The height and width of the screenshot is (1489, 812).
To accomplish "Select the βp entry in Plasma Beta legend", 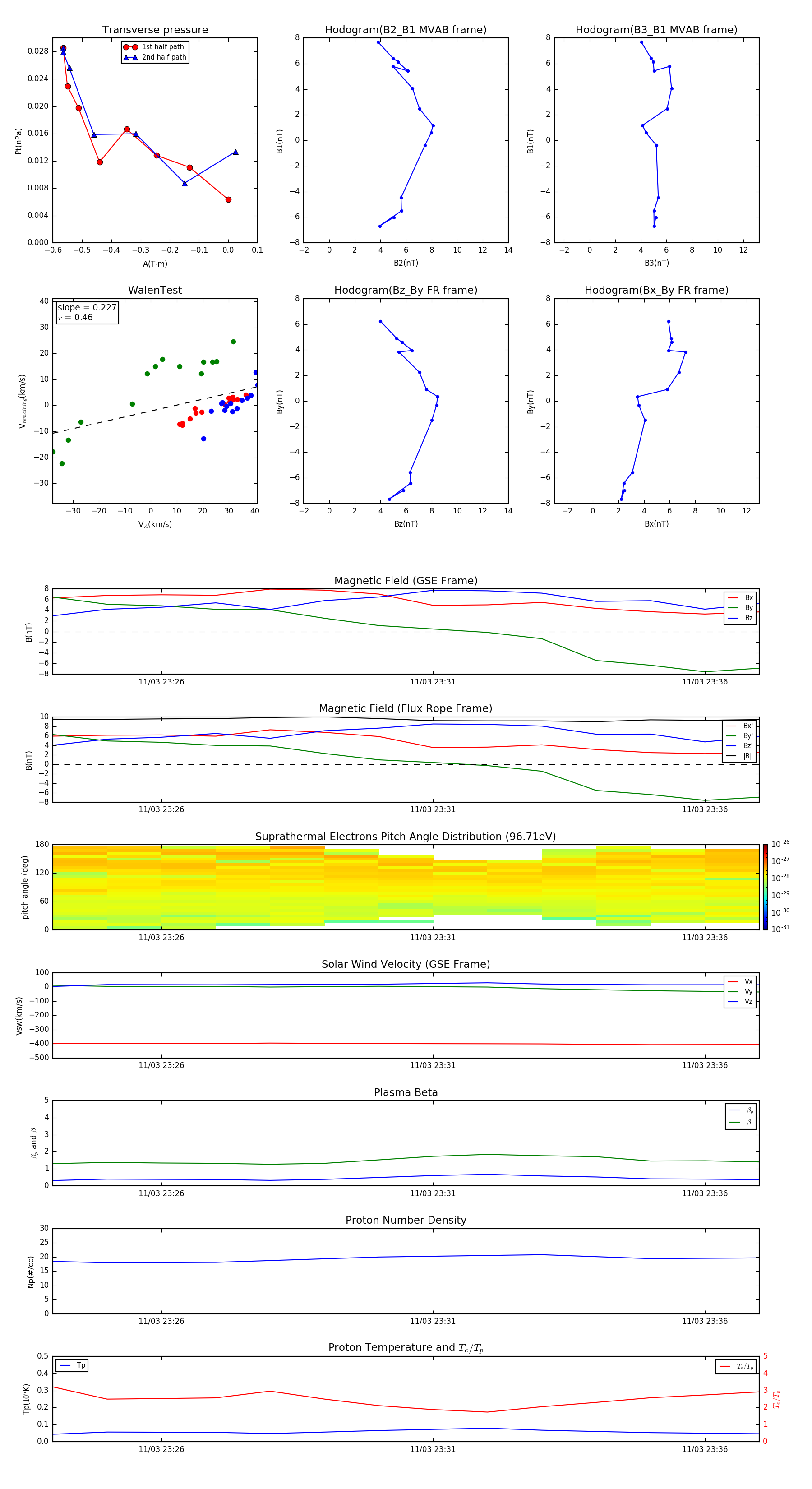I will click(x=741, y=1110).
